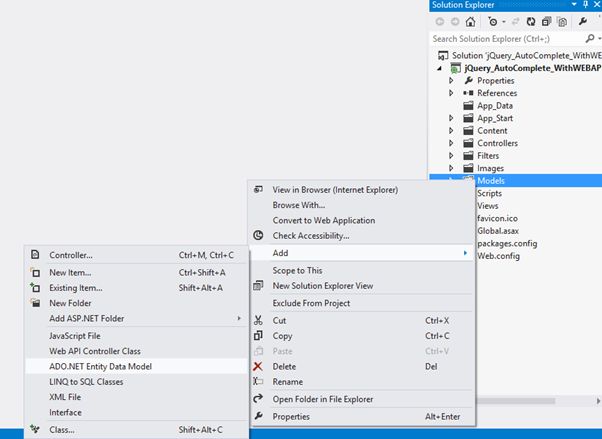Expand the Content folder
This screenshot has width=602, height=439.
tap(451, 131)
